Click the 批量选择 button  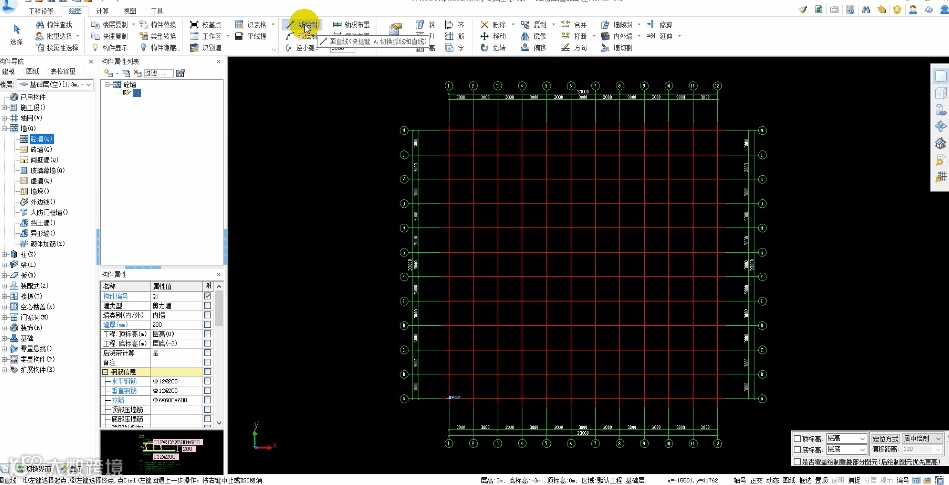click(x=58, y=36)
